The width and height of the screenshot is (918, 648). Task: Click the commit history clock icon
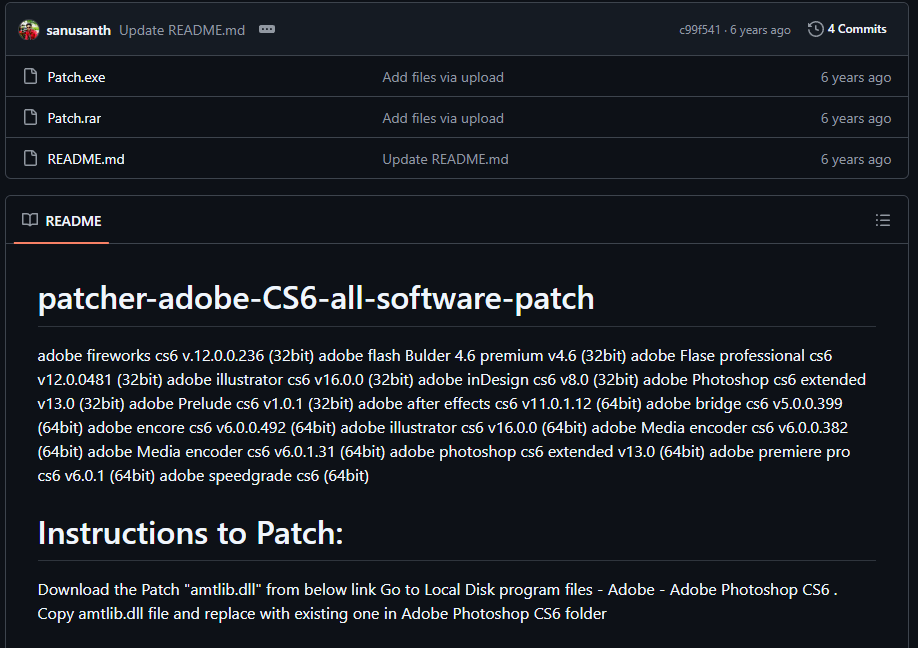tap(816, 29)
